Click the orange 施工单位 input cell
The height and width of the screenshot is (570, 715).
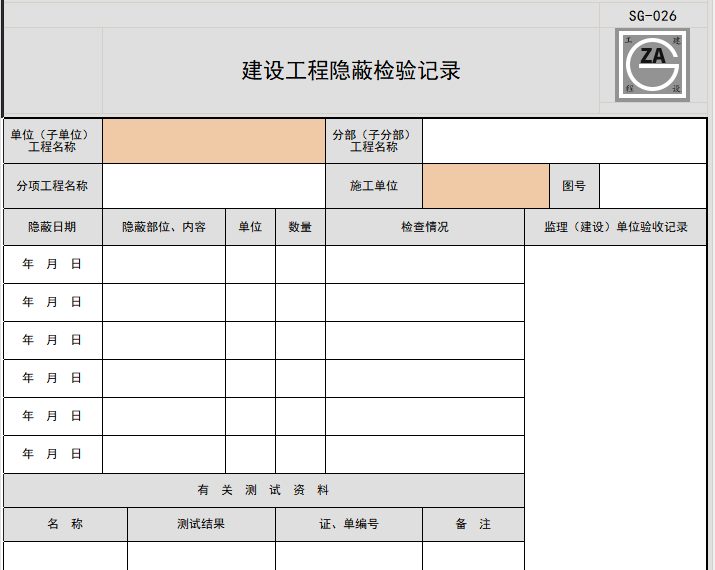[486, 186]
